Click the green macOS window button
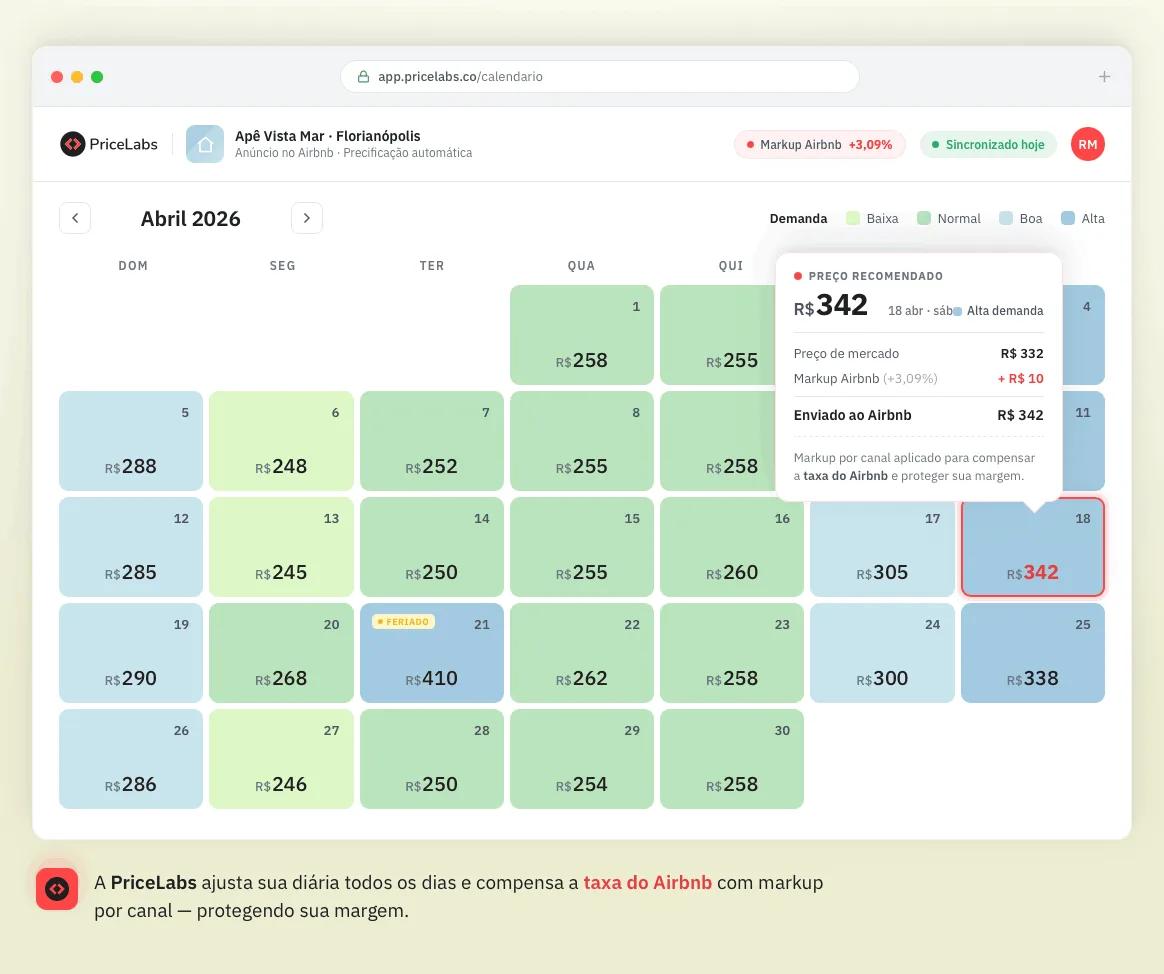The height and width of the screenshot is (974, 1164). pos(97,76)
